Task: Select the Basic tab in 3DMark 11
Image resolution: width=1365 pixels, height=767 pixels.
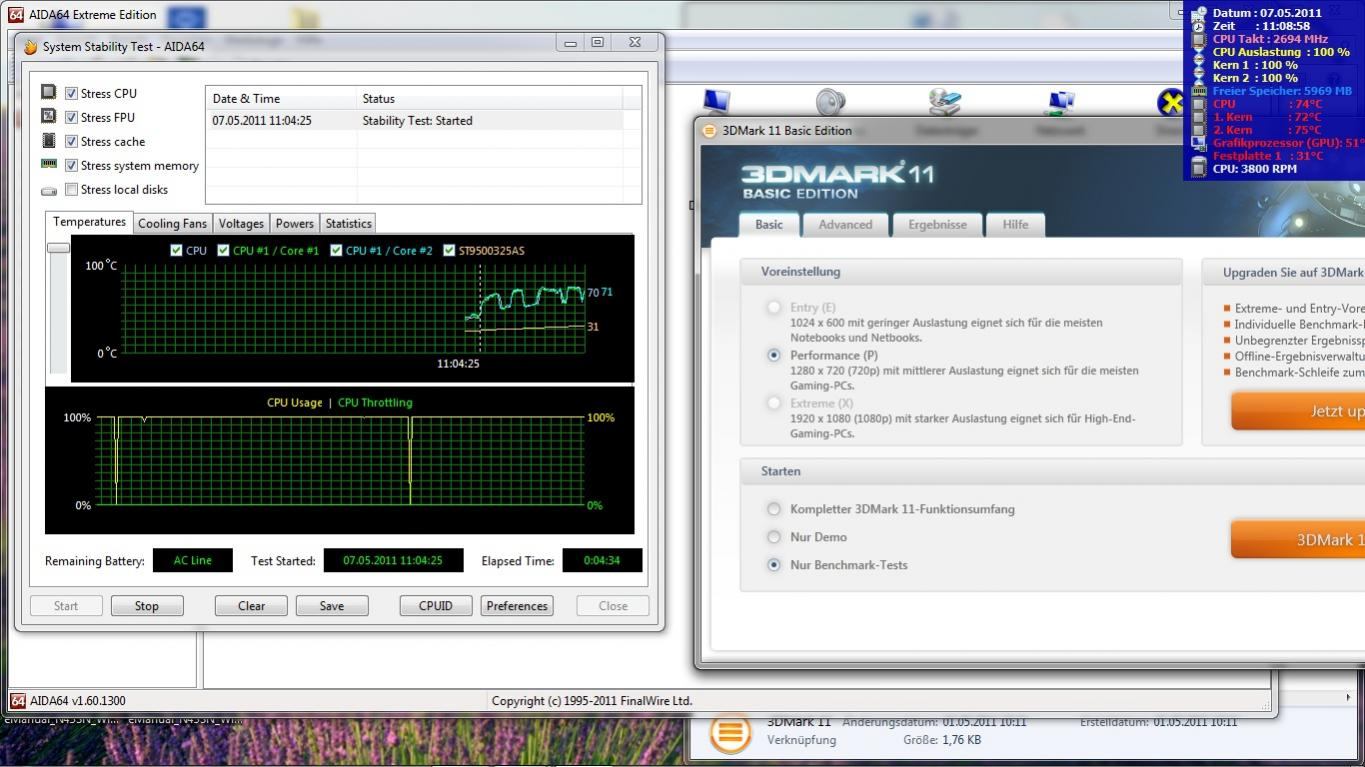Action: pos(769,224)
